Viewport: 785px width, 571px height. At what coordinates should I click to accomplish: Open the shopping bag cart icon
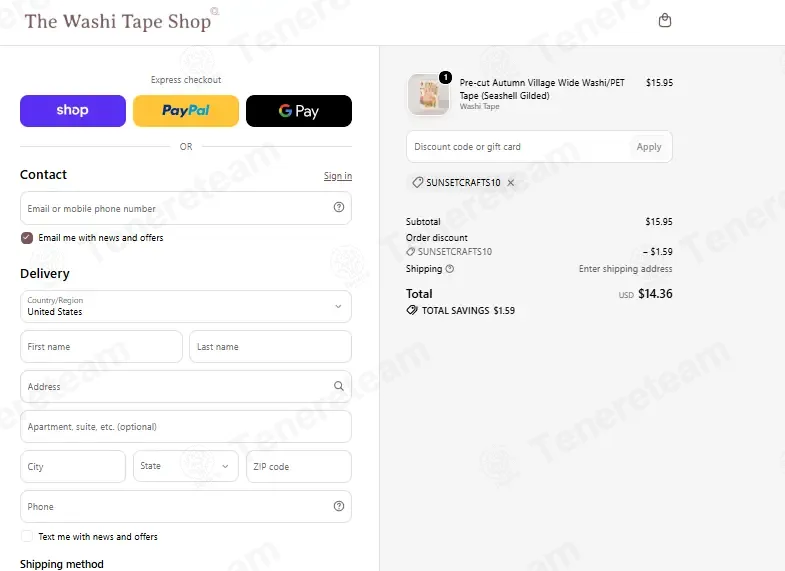click(x=664, y=21)
